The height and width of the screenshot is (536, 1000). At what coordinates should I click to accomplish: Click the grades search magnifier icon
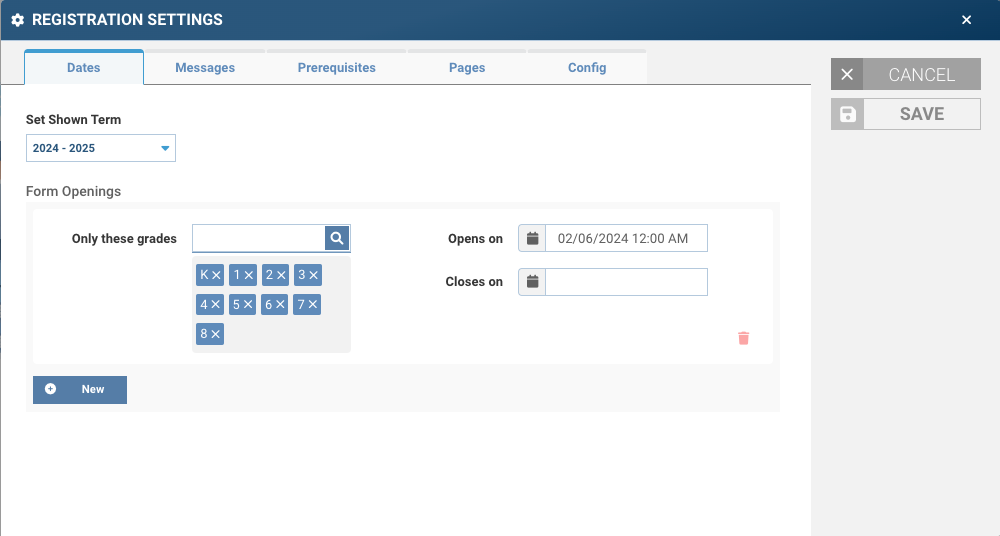[337, 238]
